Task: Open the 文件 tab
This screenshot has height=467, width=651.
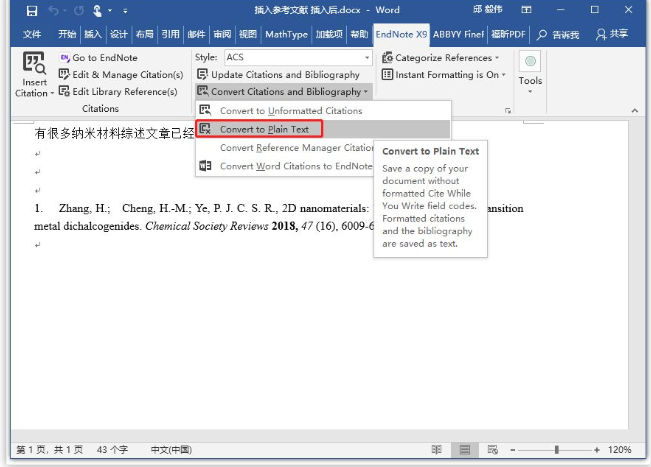Action: 32,34
